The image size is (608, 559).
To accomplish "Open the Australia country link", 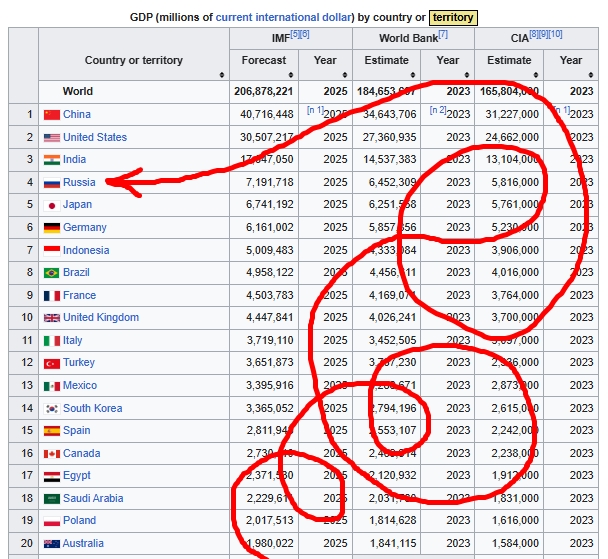I will (x=83, y=543).
